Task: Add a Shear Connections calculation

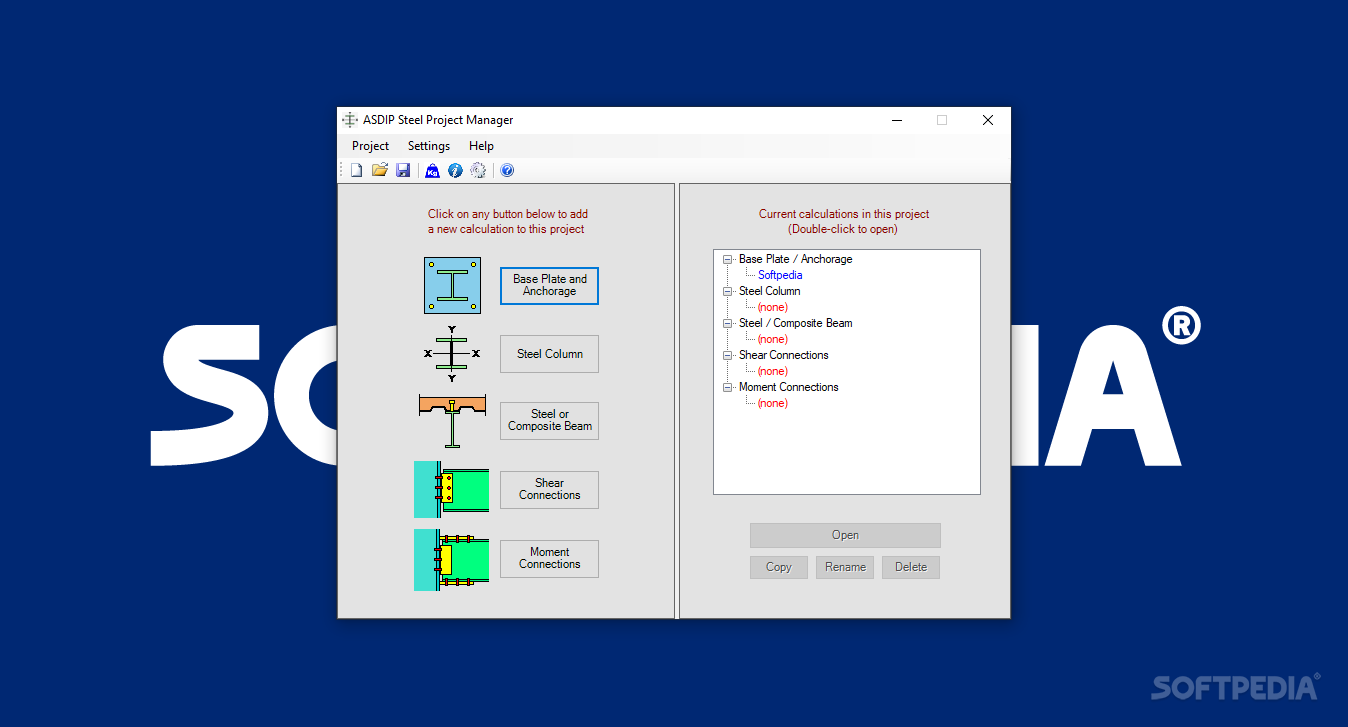Action: pyautogui.click(x=549, y=489)
